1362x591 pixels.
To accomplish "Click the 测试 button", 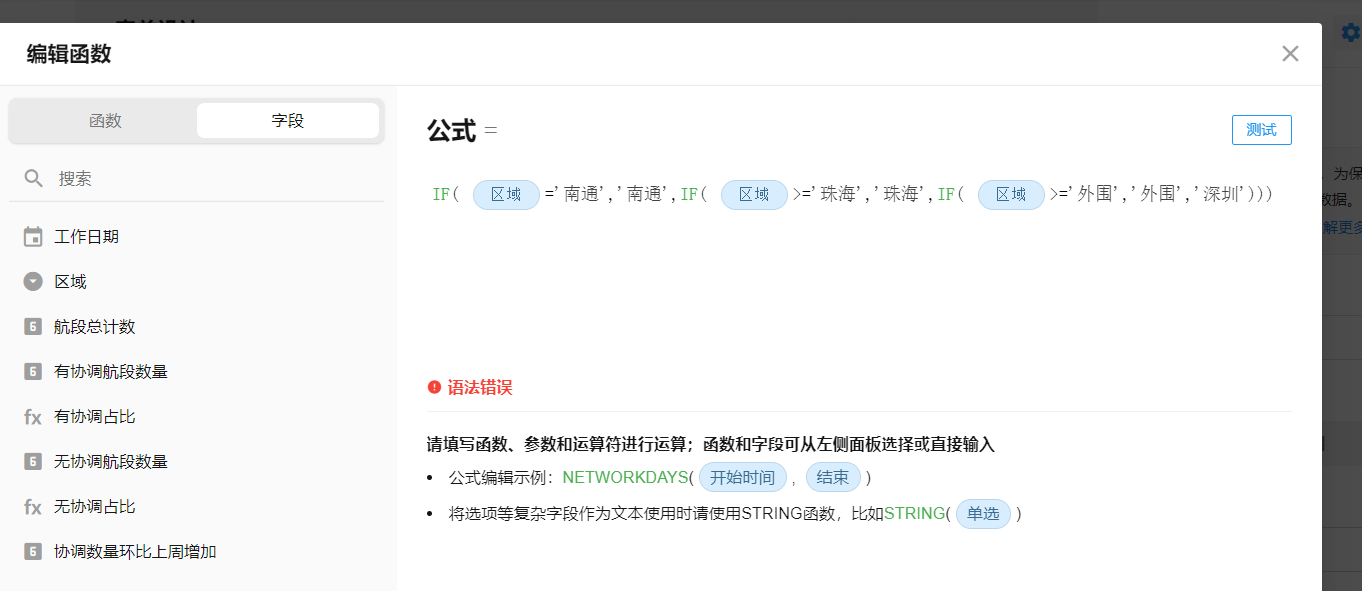I will [x=1261, y=129].
